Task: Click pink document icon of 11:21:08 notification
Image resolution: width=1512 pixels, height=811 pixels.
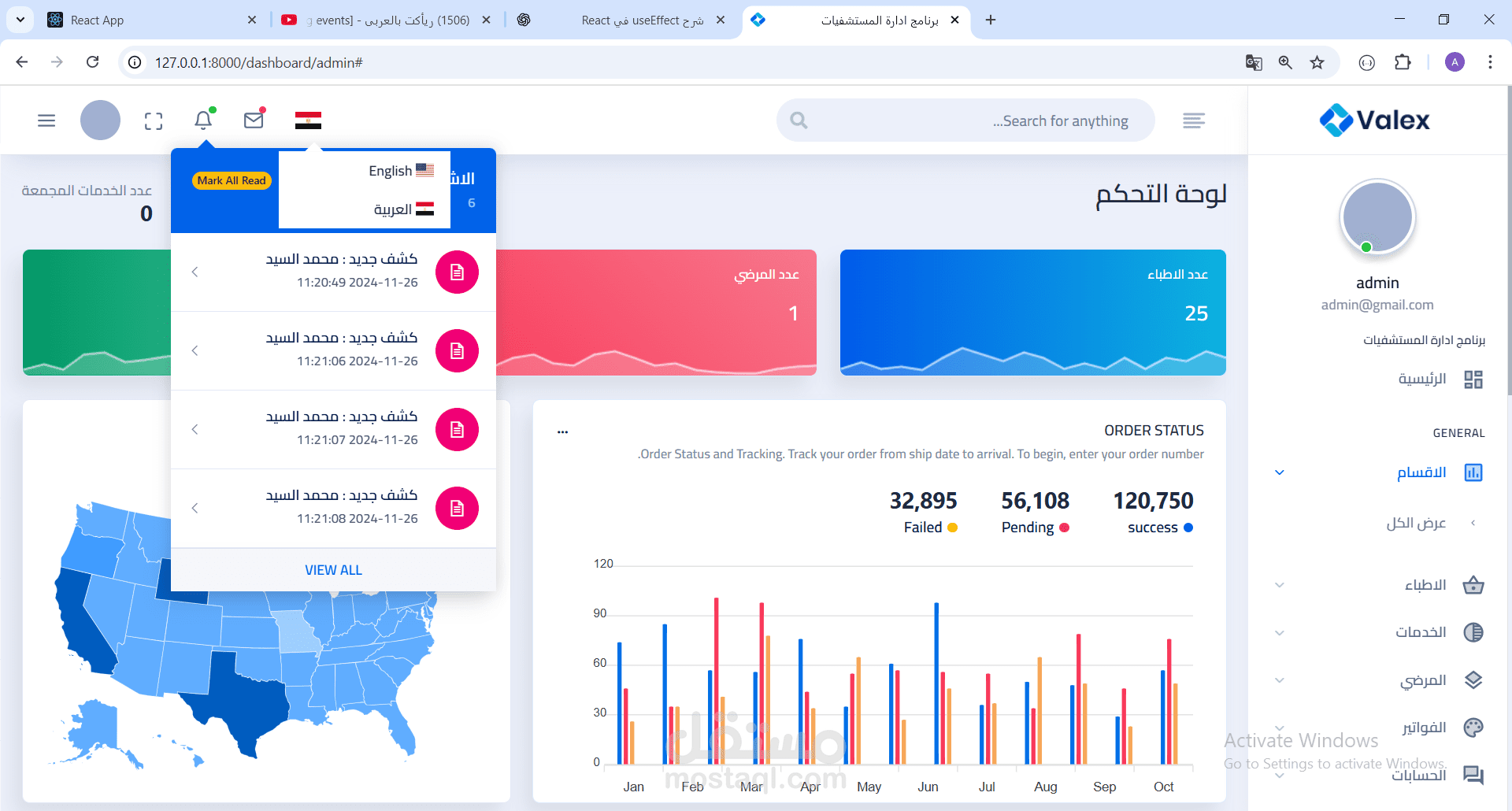Action: click(457, 508)
